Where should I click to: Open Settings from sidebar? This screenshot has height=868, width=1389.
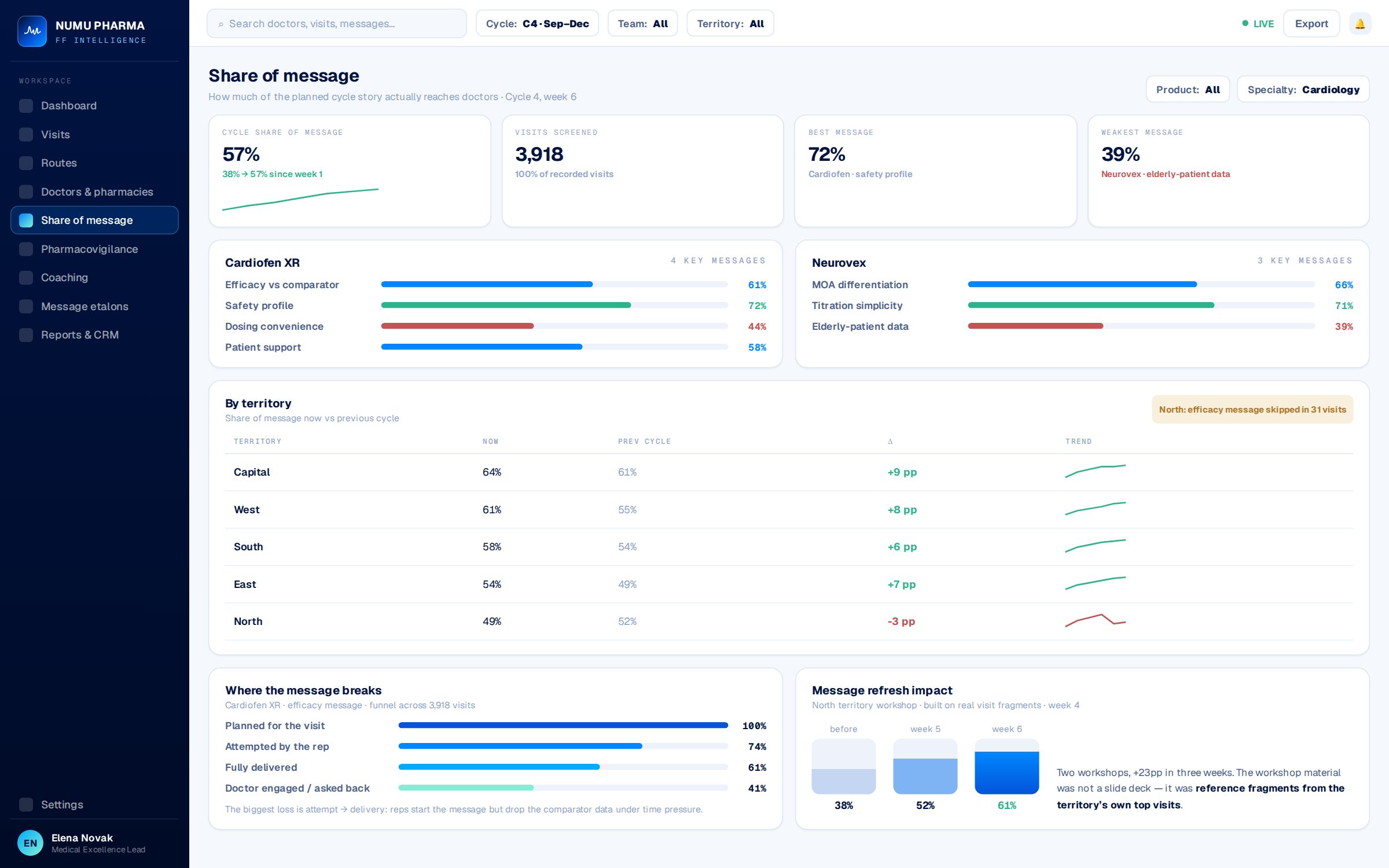tap(94, 804)
